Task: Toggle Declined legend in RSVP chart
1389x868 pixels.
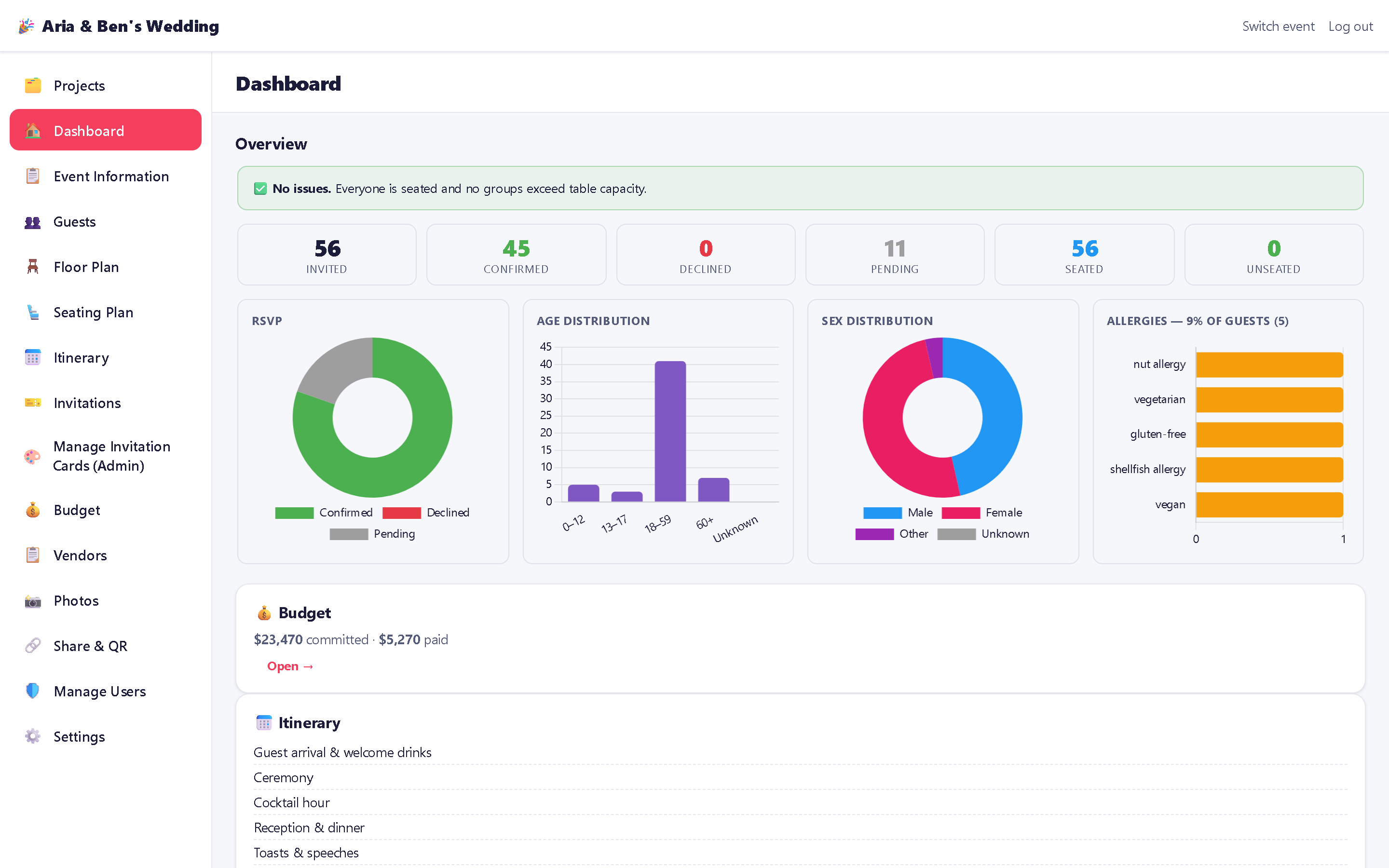Action: [426, 513]
